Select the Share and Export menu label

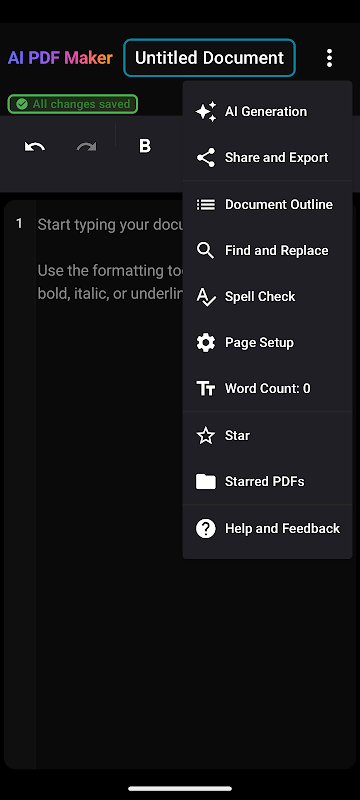[276, 158]
